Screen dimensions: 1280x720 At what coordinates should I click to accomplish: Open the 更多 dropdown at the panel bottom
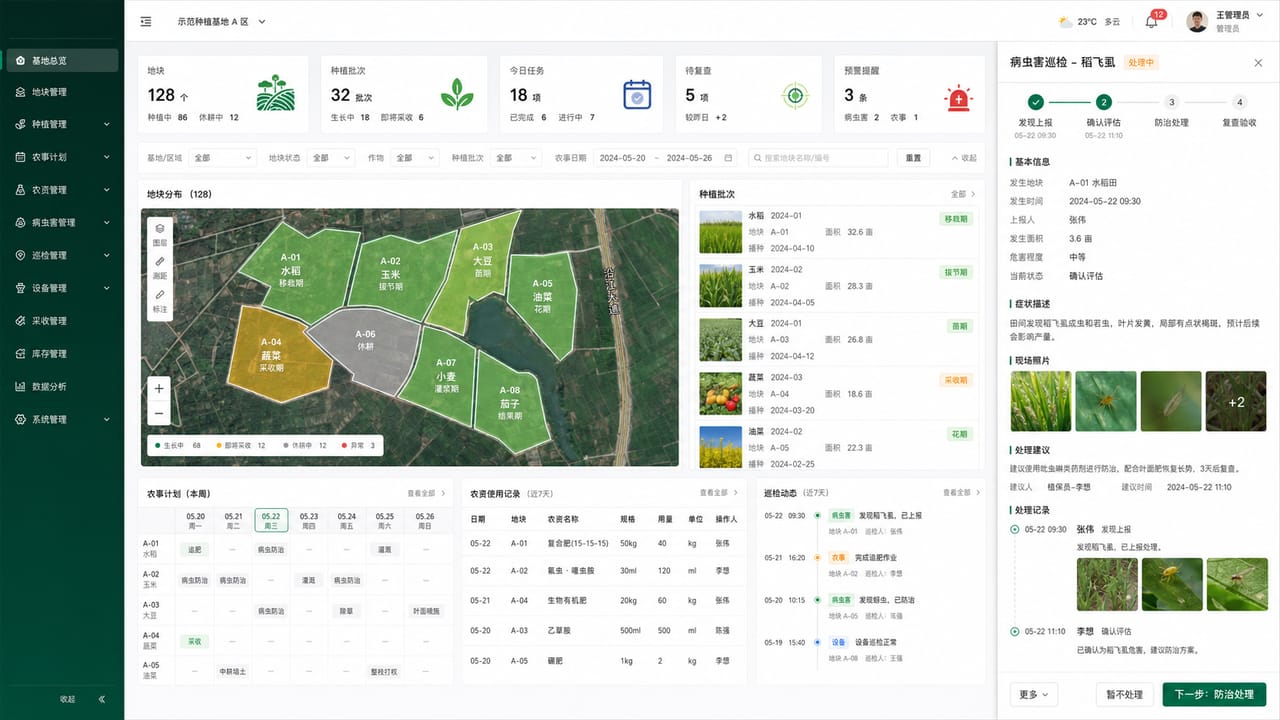[x=1034, y=694]
